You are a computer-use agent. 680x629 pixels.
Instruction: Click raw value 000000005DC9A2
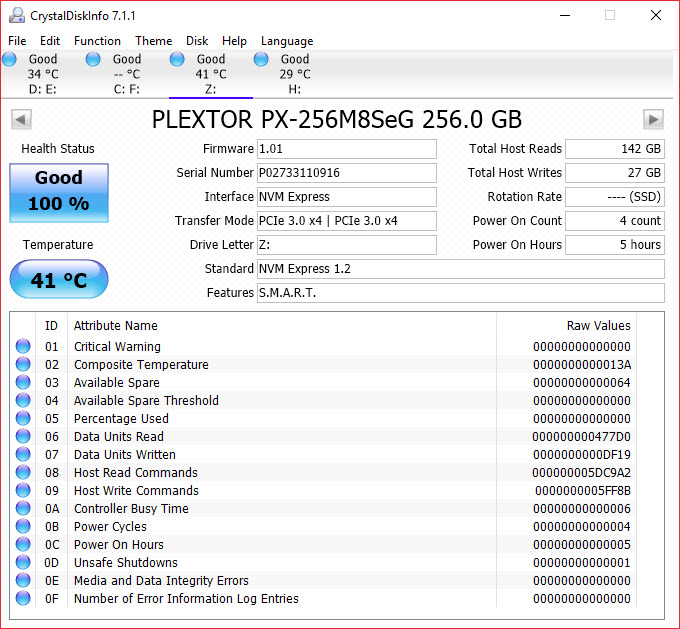582,472
